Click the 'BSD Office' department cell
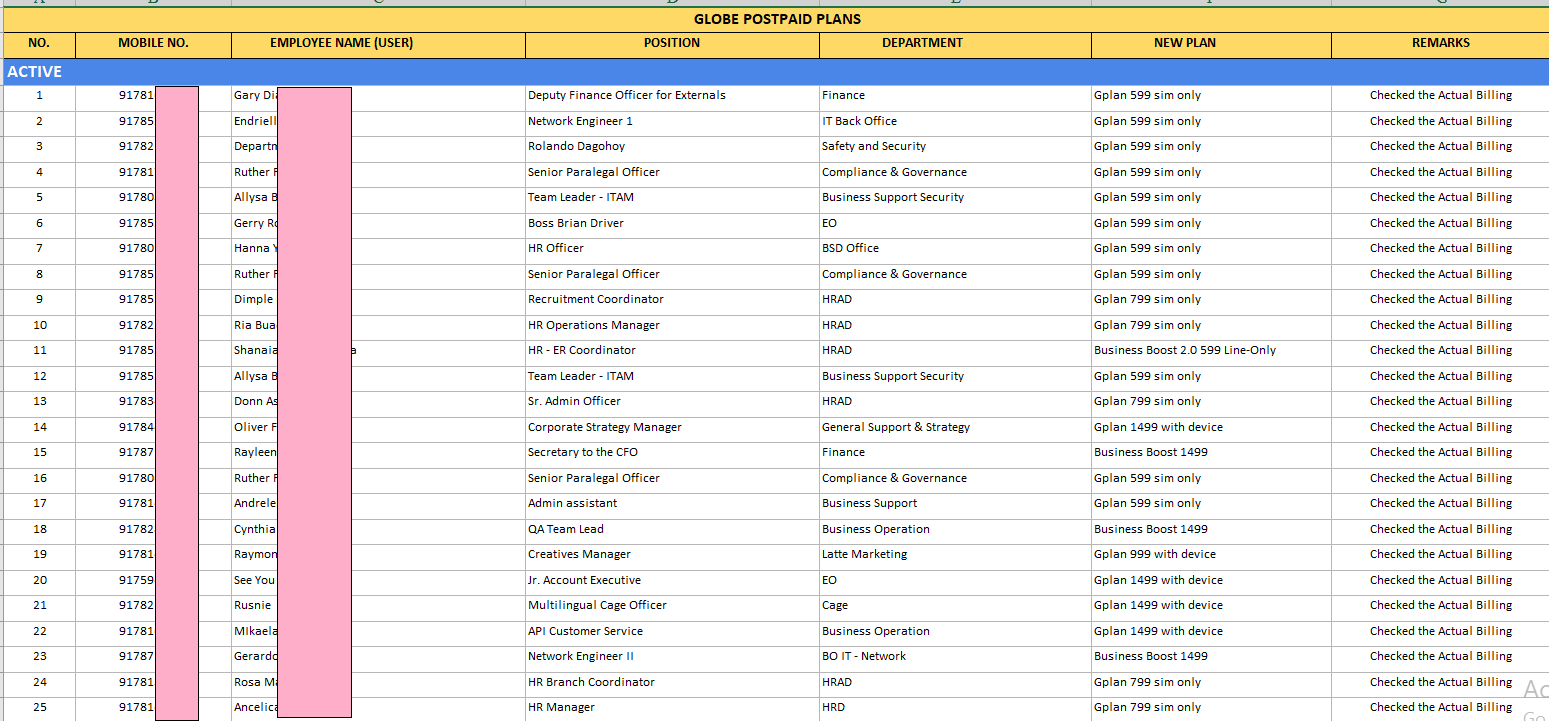The width and height of the screenshot is (1549, 721). tap(955, 249)
